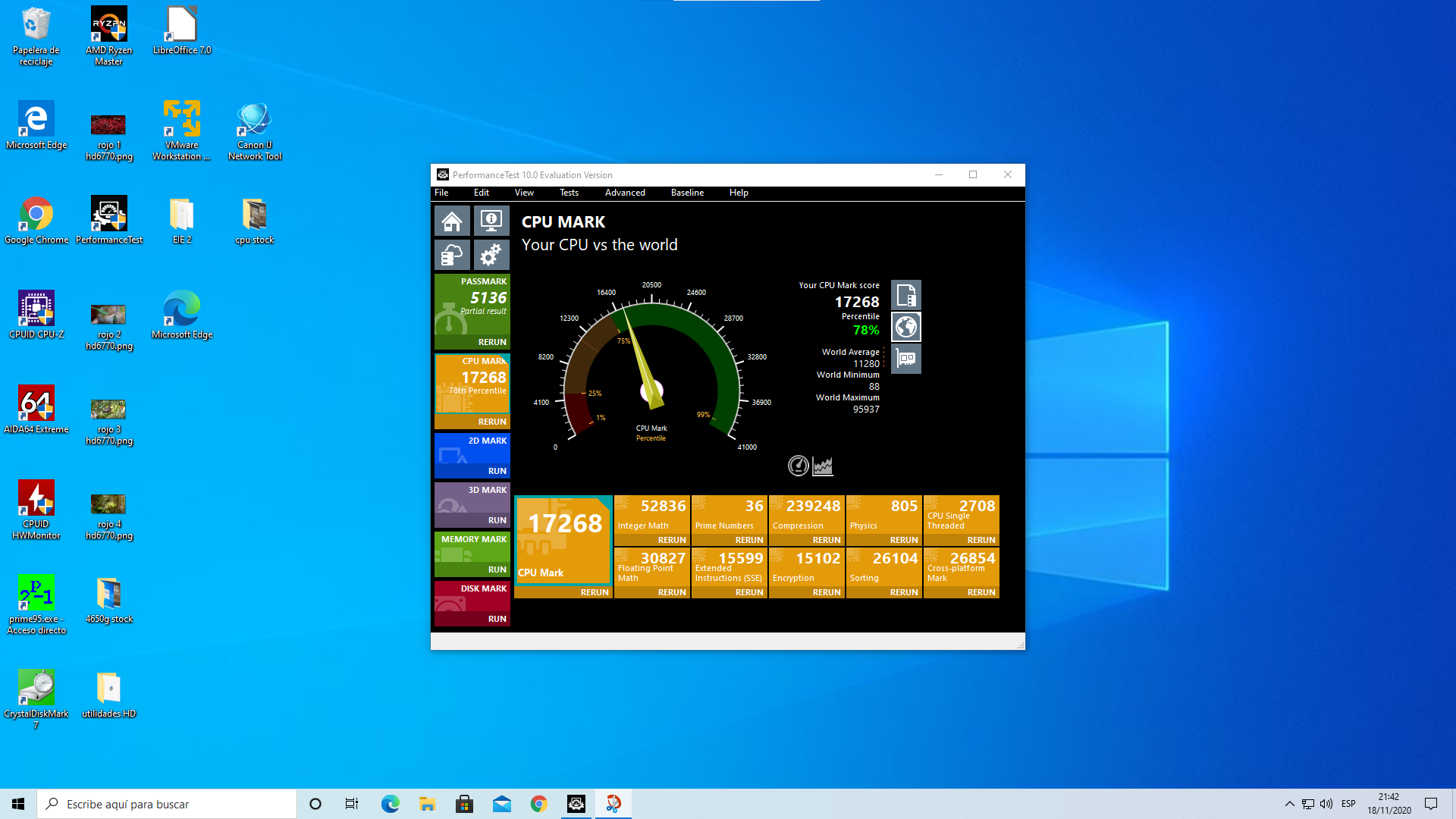Select the world globe comparison icon
Viewport: 1456px width, 819px height.
click(x=905, y=327)
